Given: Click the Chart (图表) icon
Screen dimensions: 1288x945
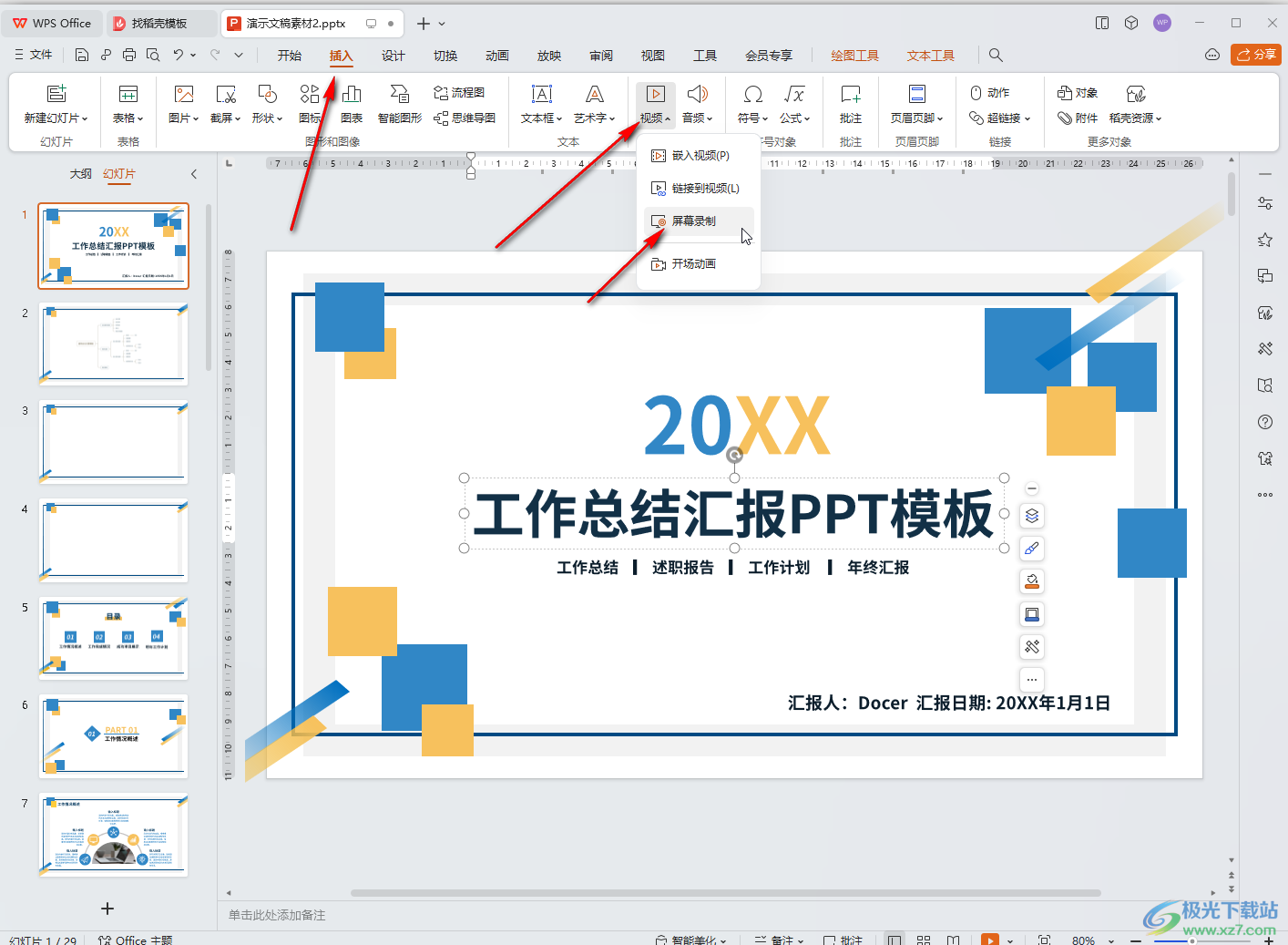Looking at the screenshot, I should 352,94.
